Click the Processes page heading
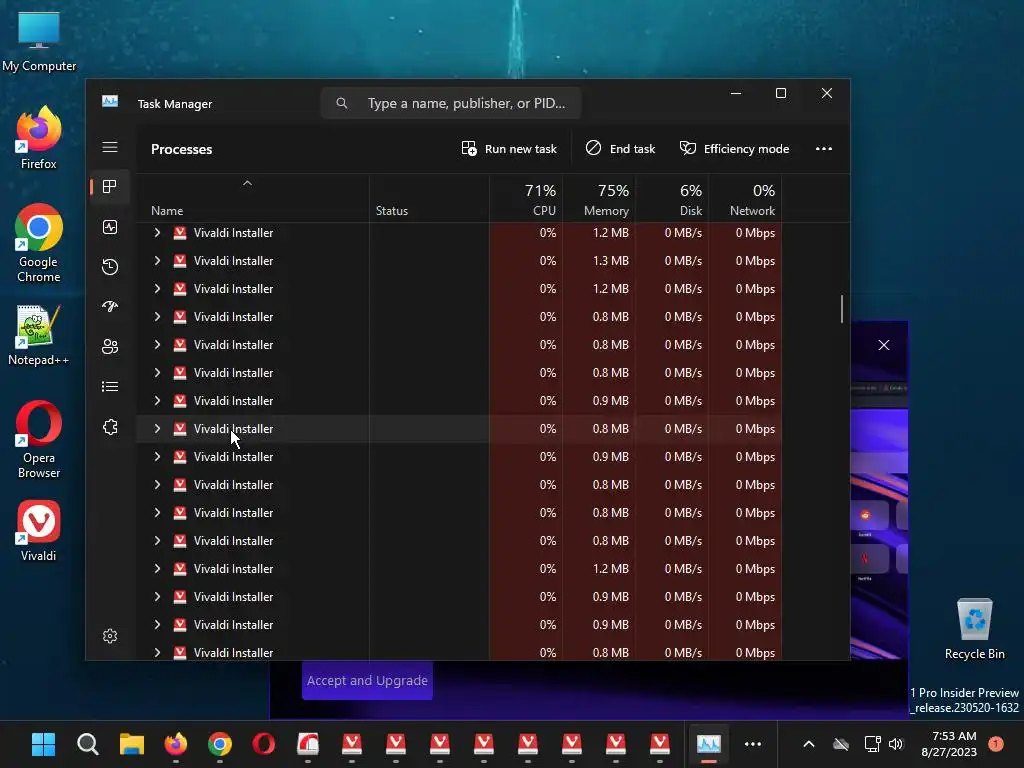 (x=182, y=149)
